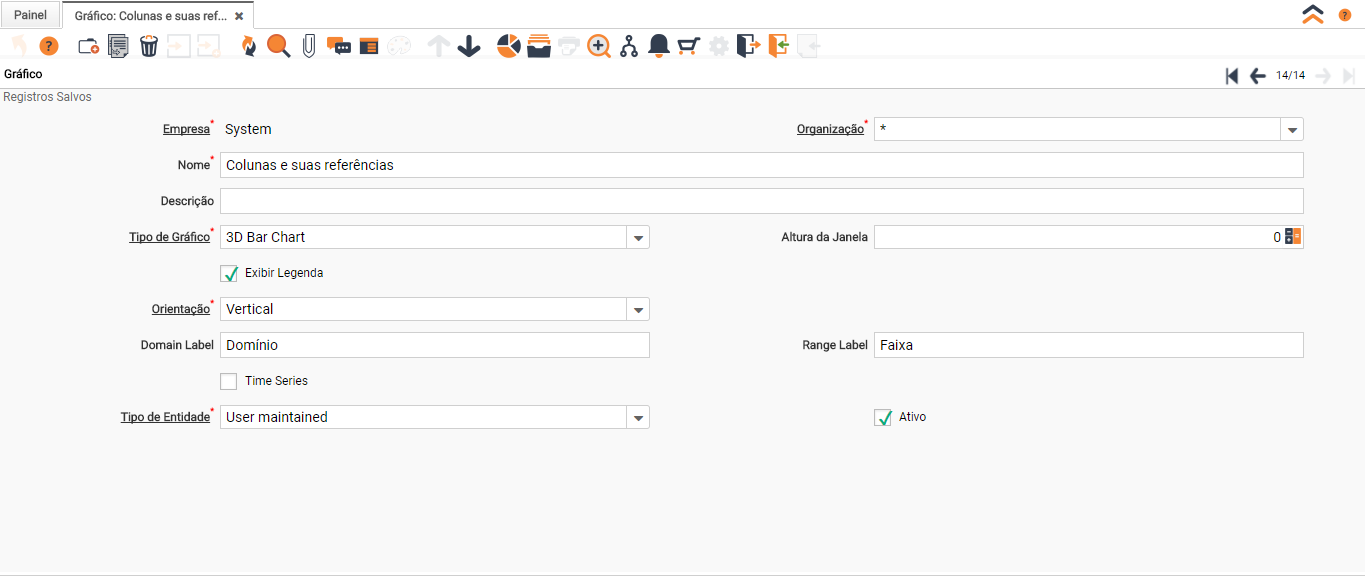The width and height of the screenshot is (1365, 576).
Task: Delete the current record using trash icon
Action: 149,46
